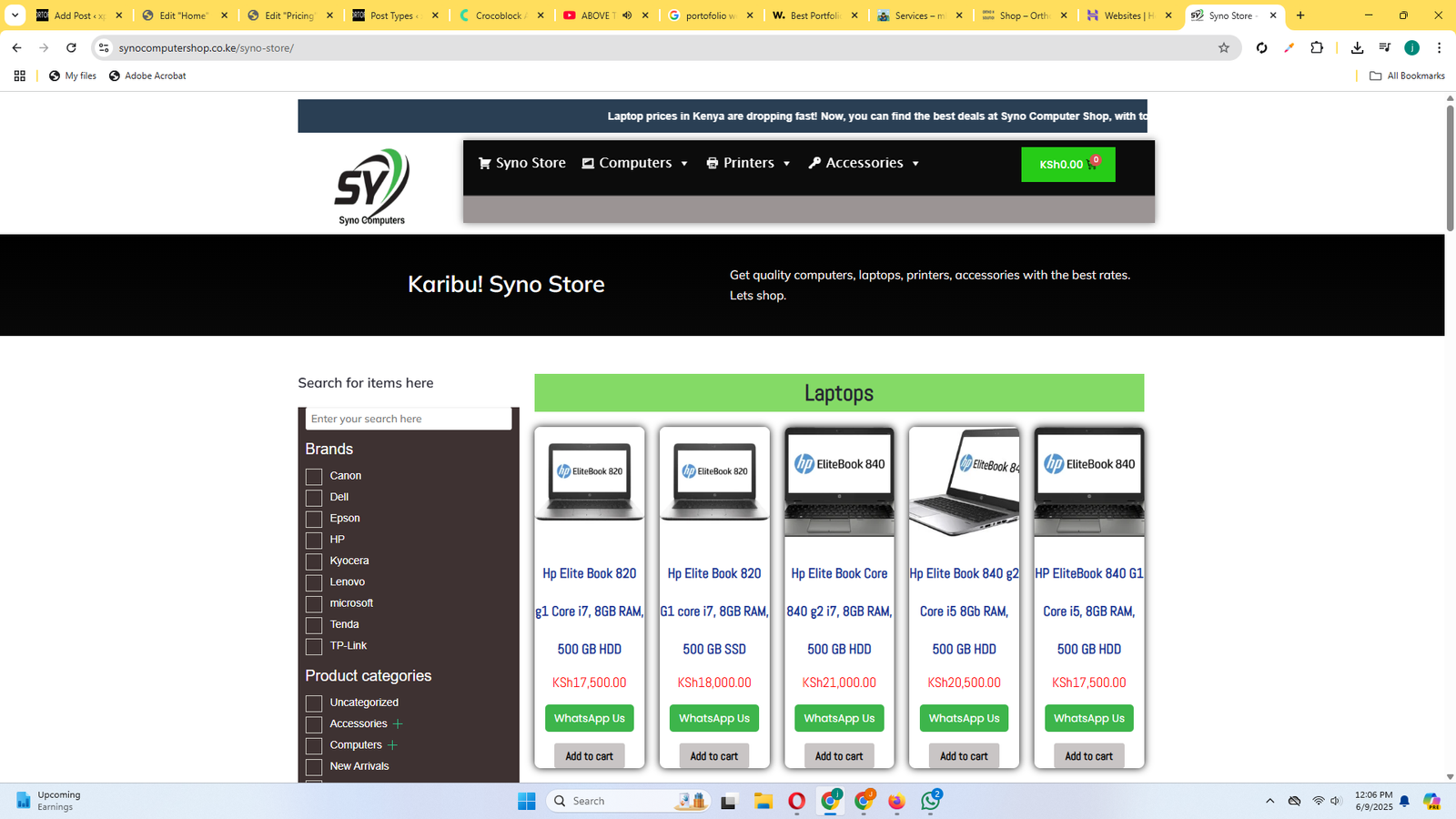Open WhatsApp from the taskbar
This screenshot has width=1456, height=819.
(931, 801)
